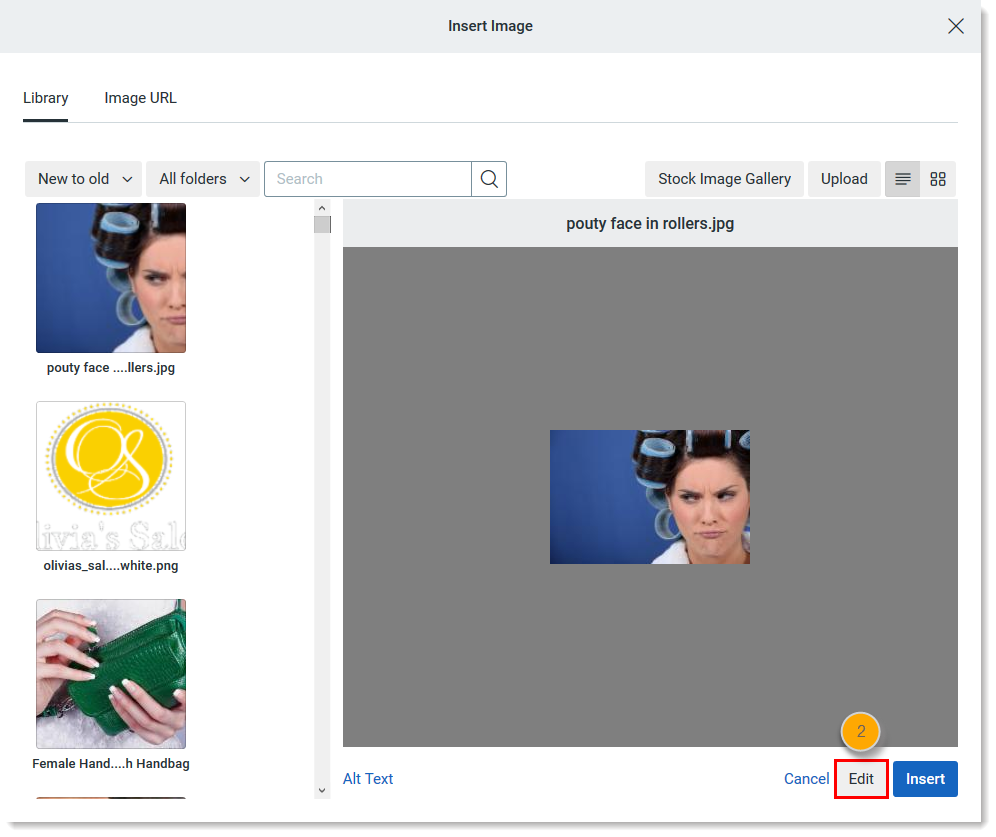
Task: Select Female Hand with Handbag thumbnail
Action: 111,674
